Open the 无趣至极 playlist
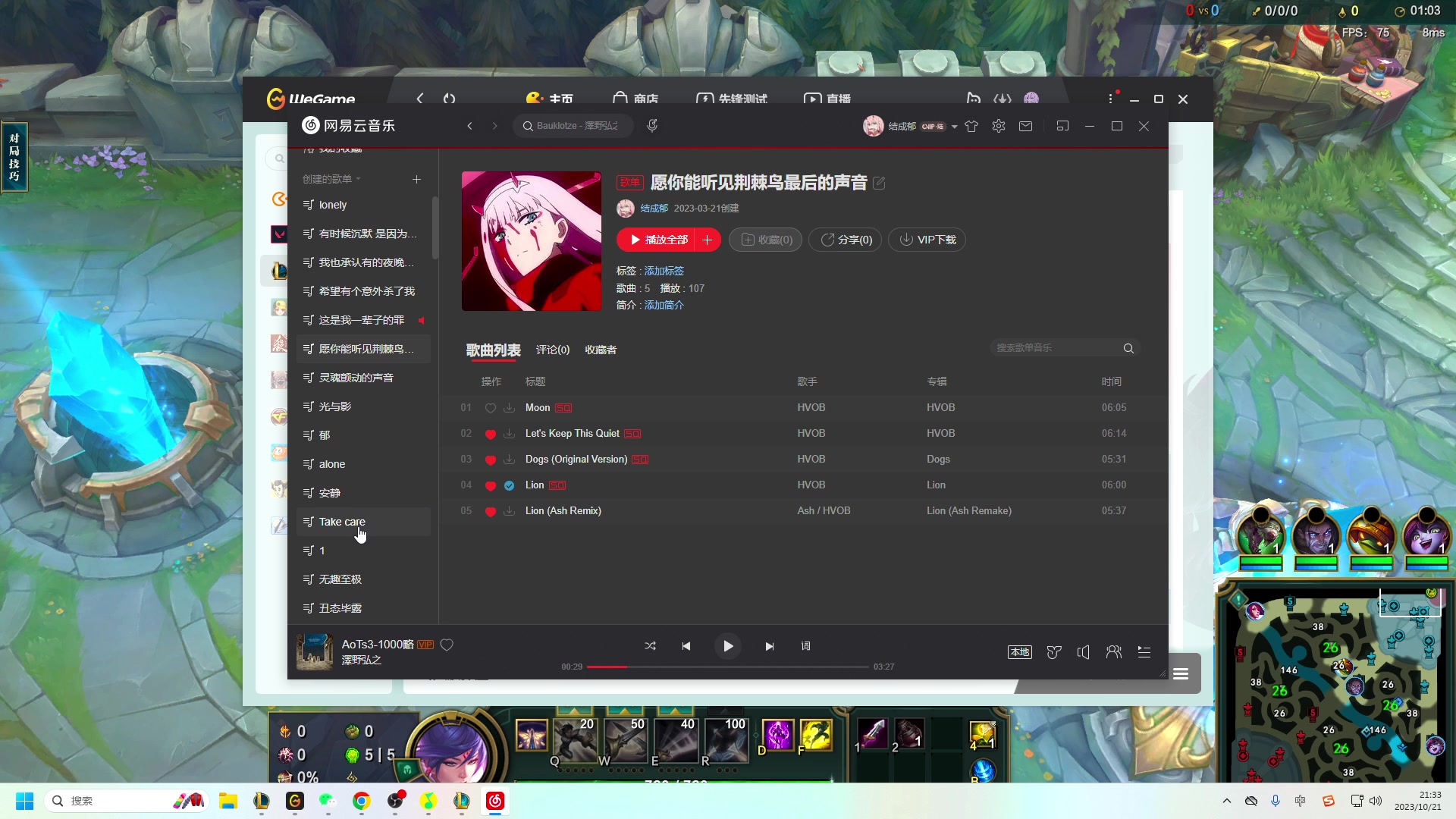 (x=363, y=579)
